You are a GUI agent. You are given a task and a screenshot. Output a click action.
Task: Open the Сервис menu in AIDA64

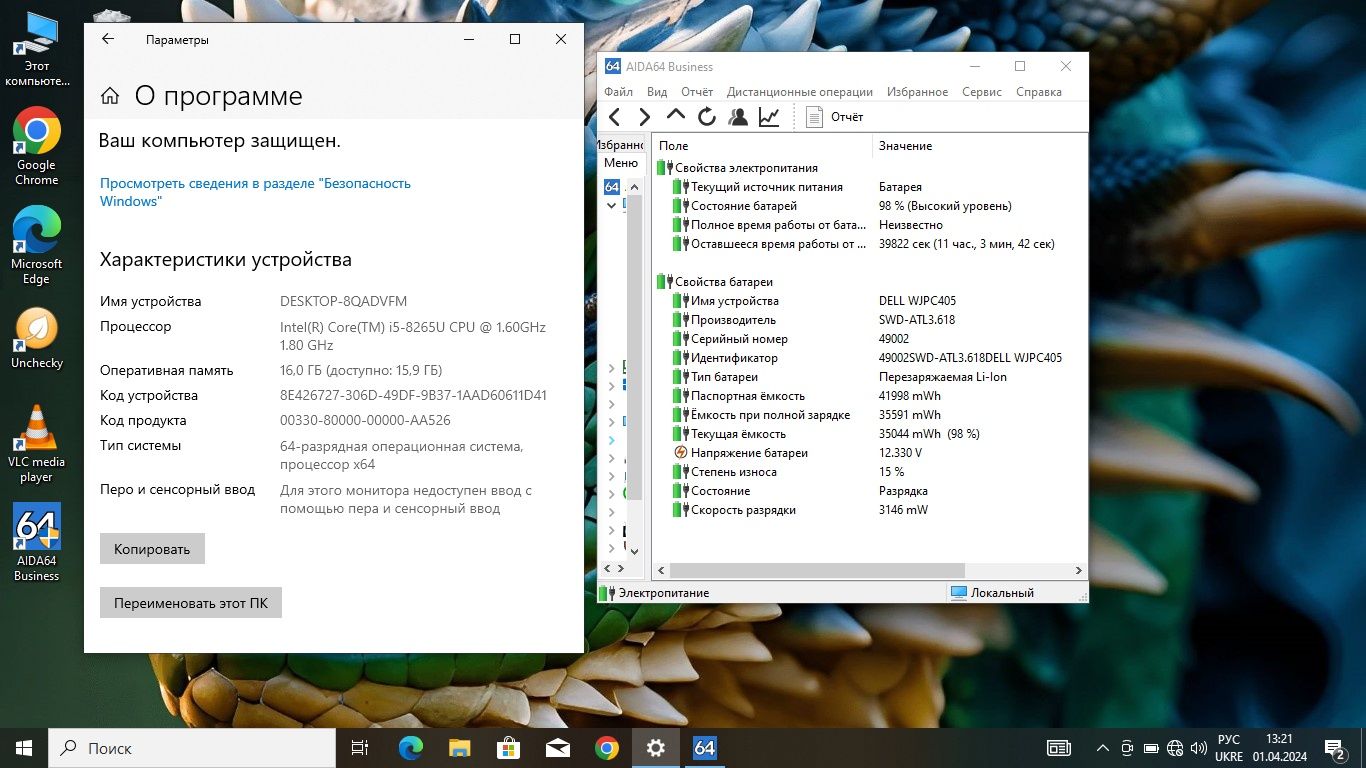tap(982, 91)
